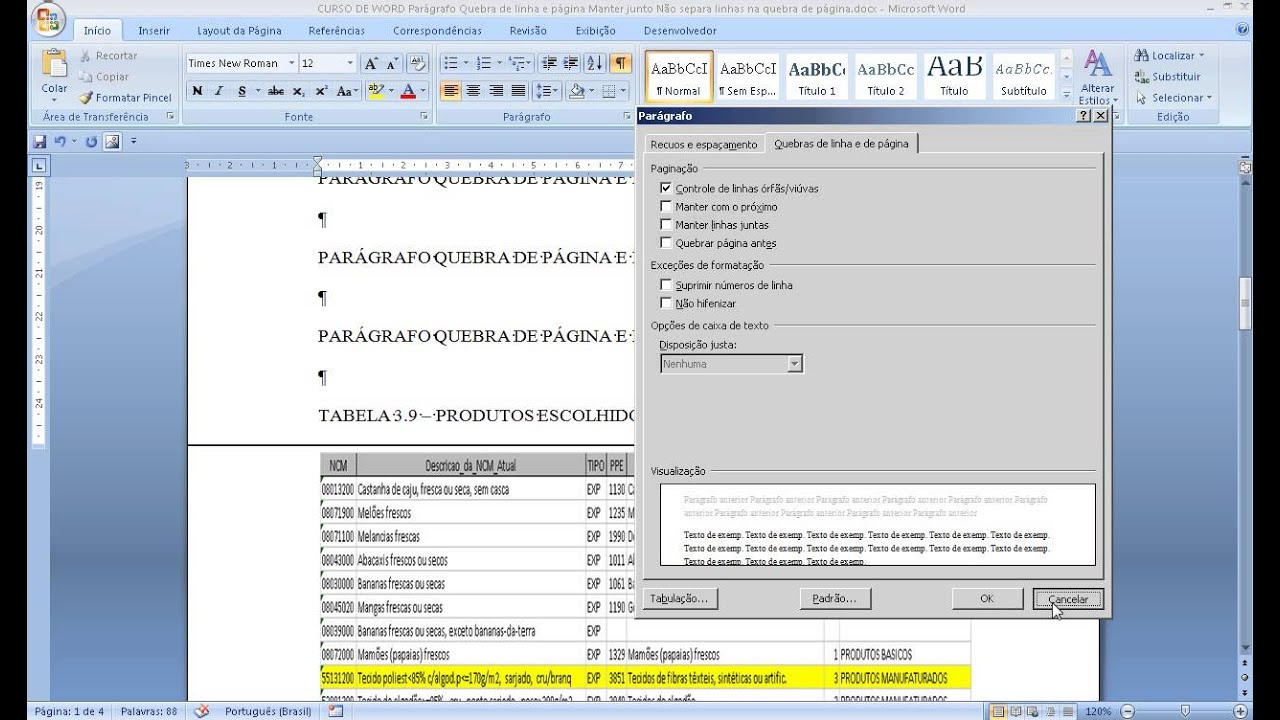
Task: Click the OK button in Parágrafo dialog
Action: tap(987, 599)
